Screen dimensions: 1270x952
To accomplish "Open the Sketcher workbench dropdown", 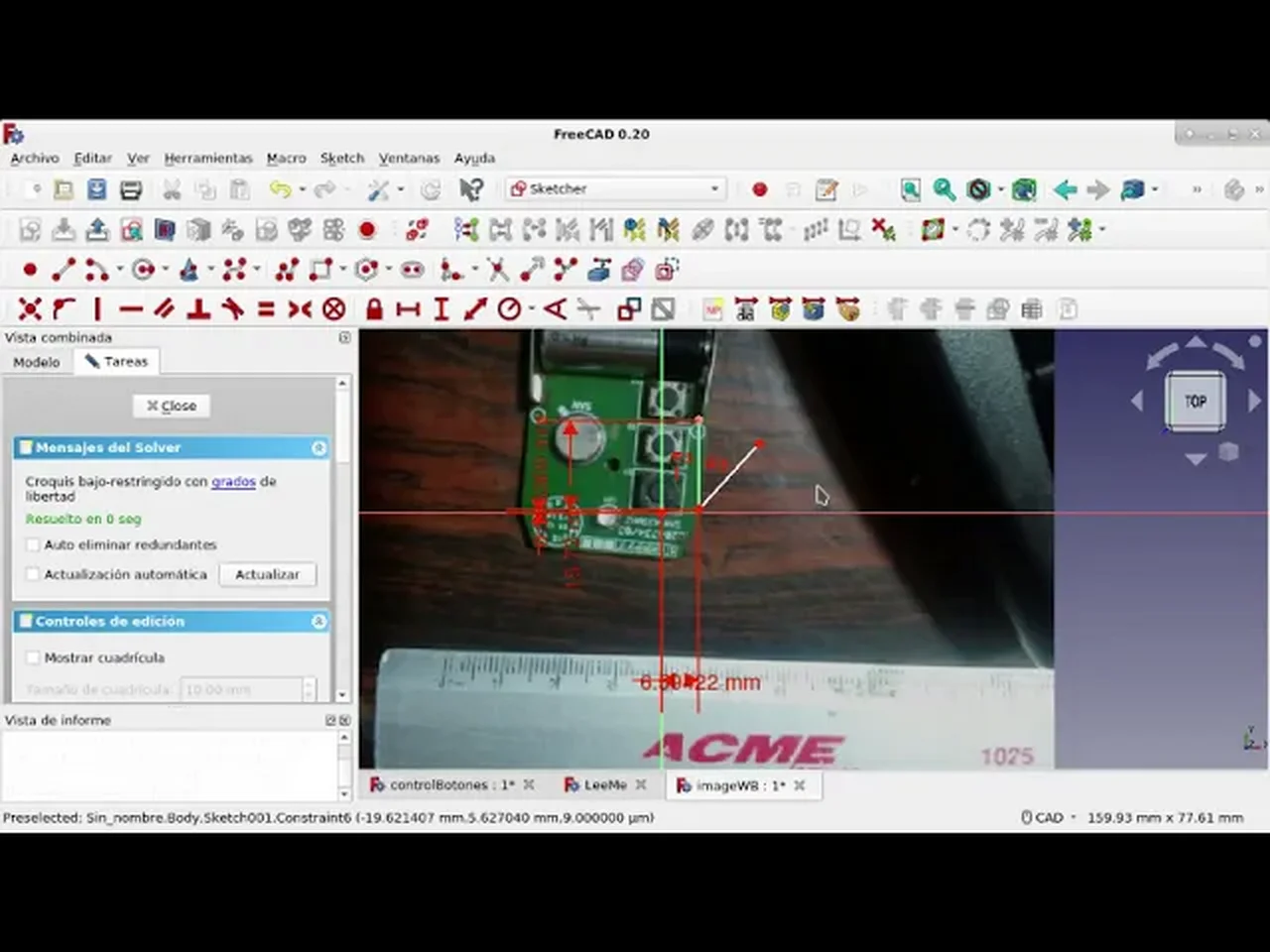I will [x=615, y=188].
